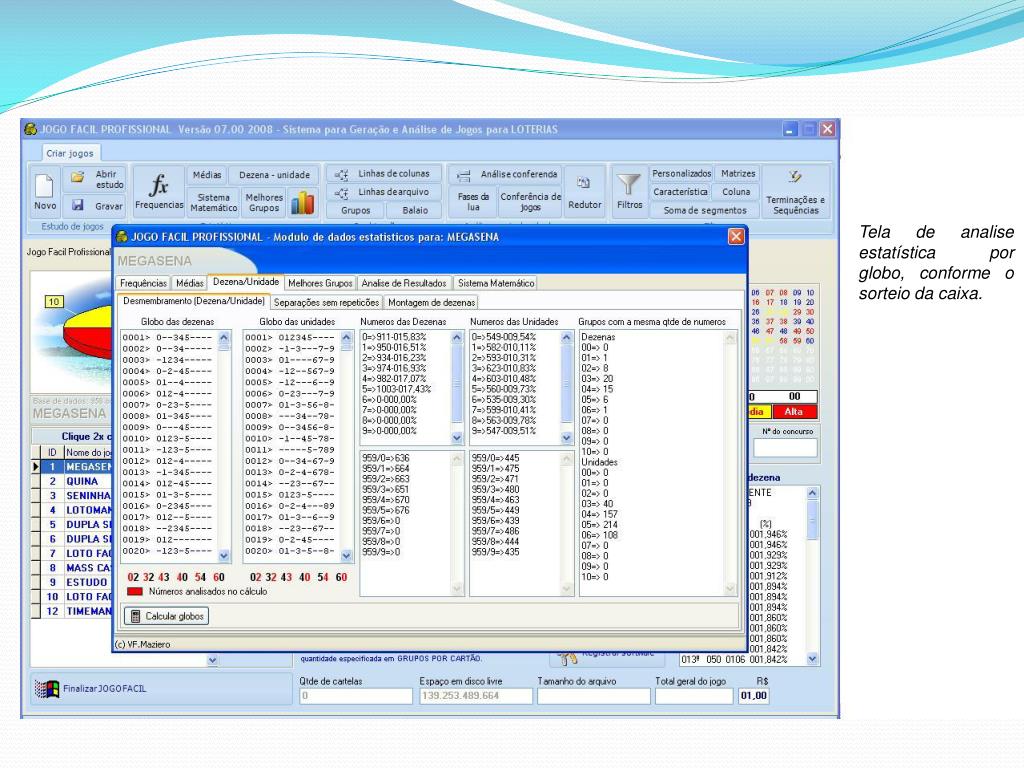Open Sistema Matemático from the main toolbar
Viewport: 1024px width, 768px height.
[214, 202]
